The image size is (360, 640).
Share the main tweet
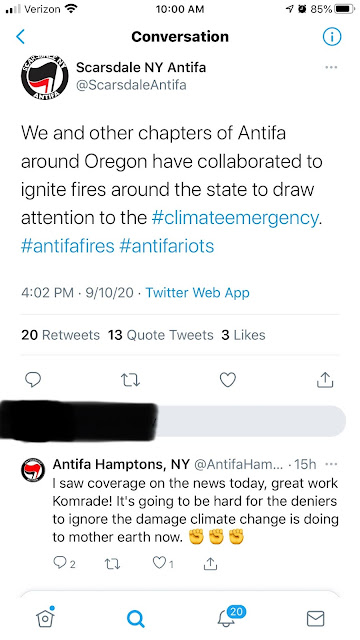[325, 379]
